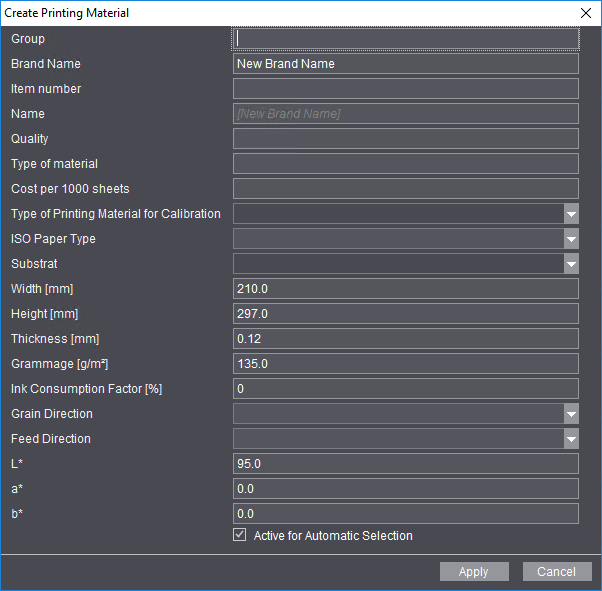Select the Item number field
Viewport: 602px width, 591px height.
click(x=405, y=89)
